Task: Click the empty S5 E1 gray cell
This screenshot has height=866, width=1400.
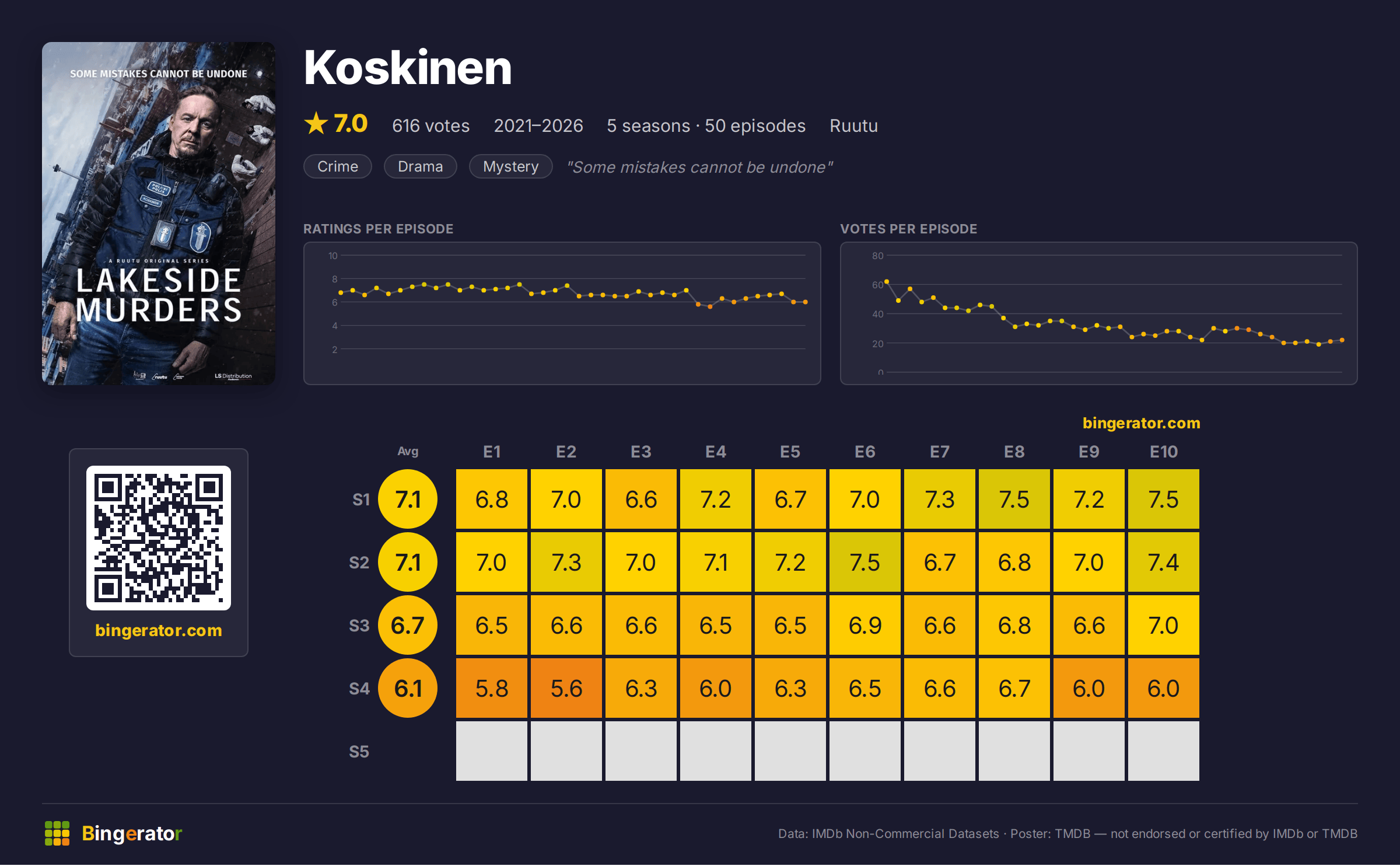Action: 492,752
